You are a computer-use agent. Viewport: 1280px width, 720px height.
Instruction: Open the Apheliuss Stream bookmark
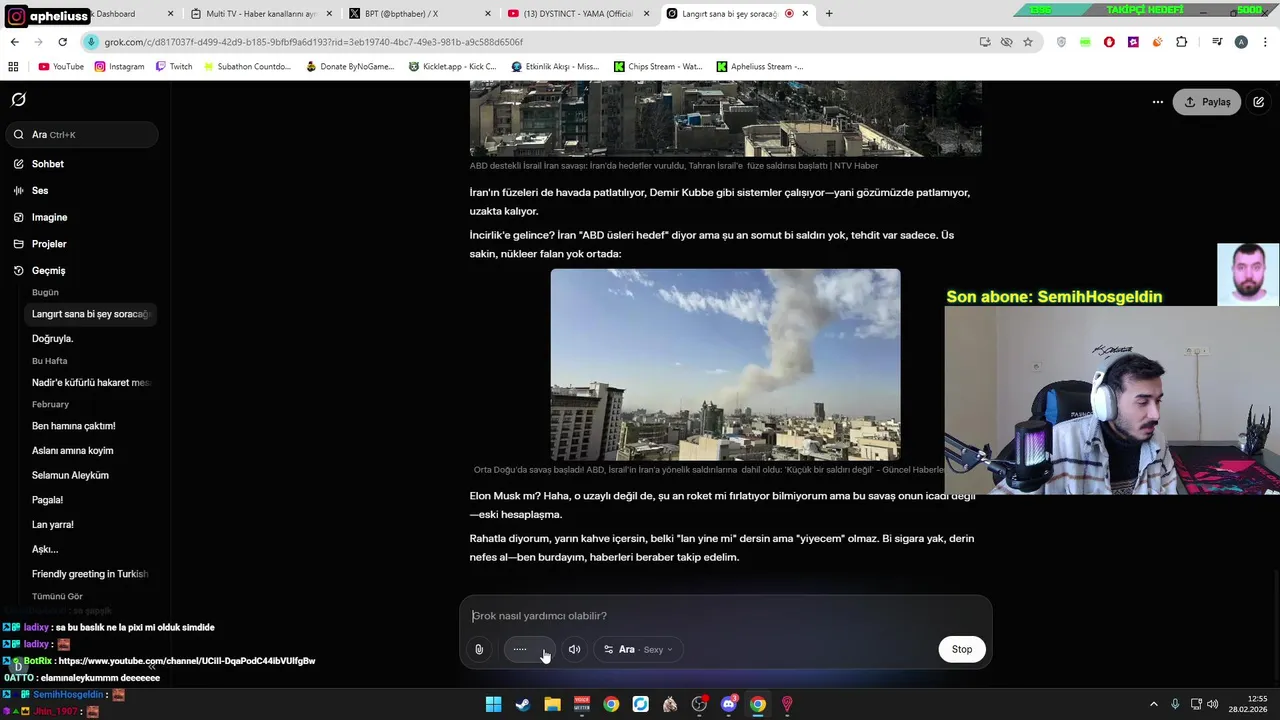point(760,67)
